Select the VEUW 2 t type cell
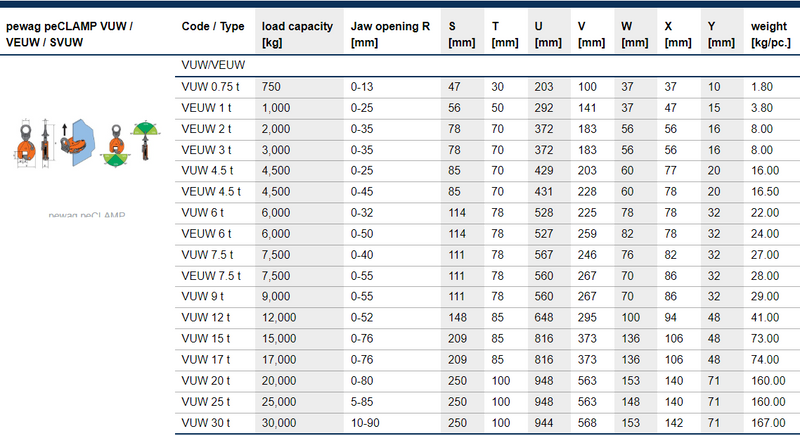 point(207,129)
